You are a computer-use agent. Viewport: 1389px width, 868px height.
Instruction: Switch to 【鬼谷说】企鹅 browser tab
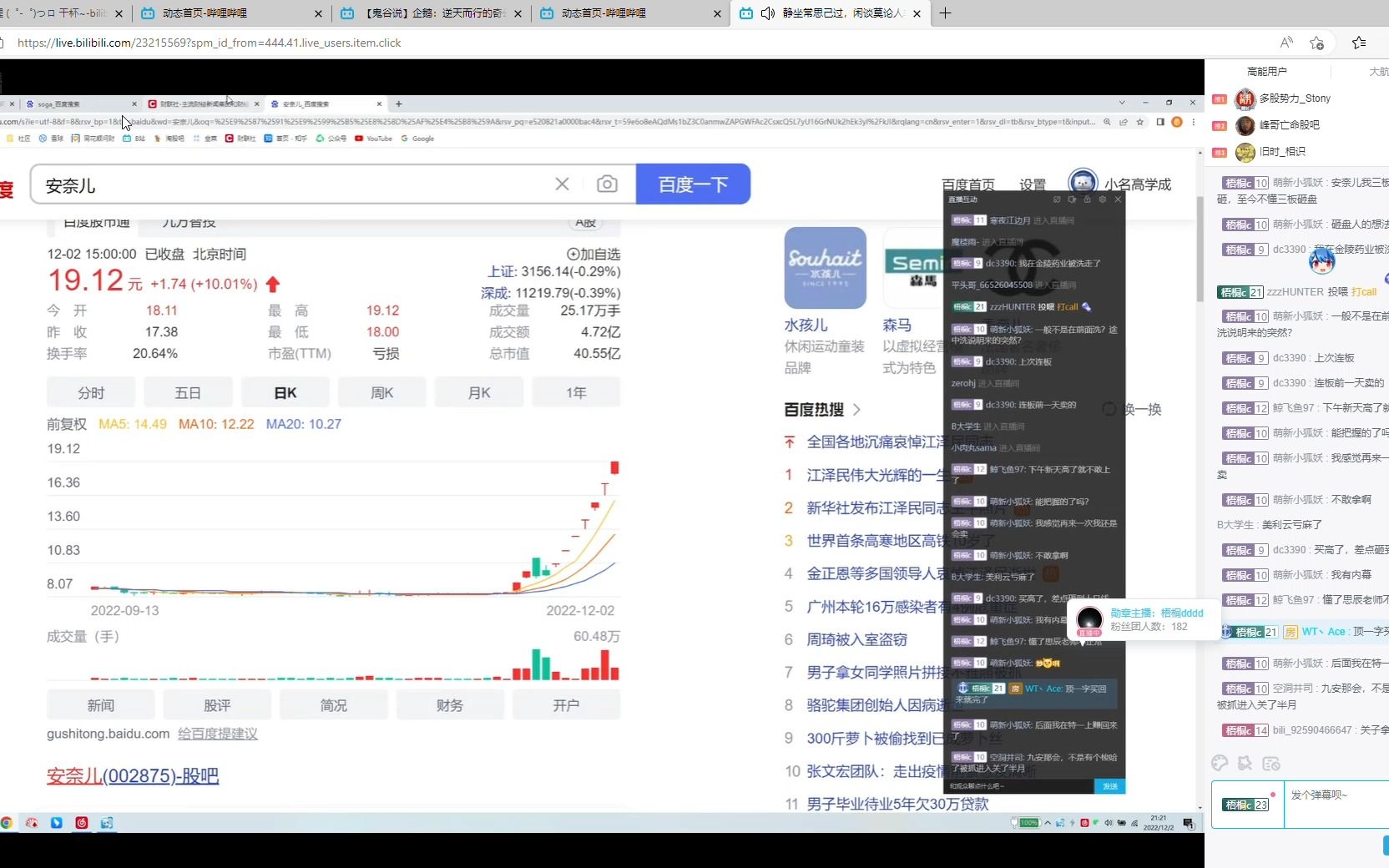click(x=432, y=13)
